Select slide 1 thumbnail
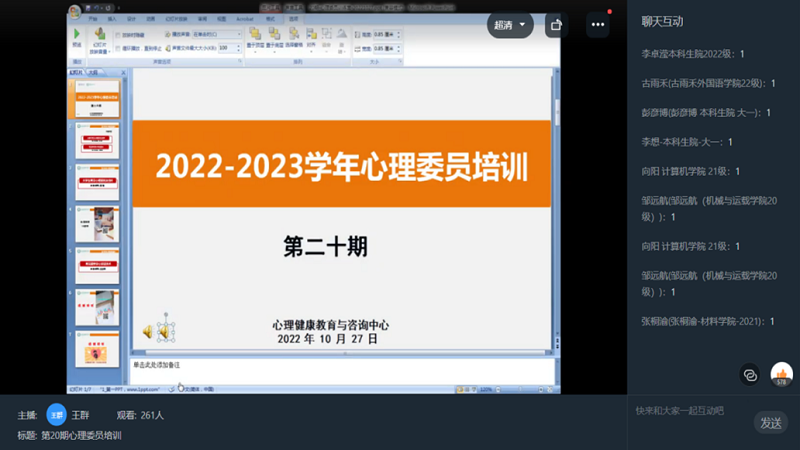 97,98
